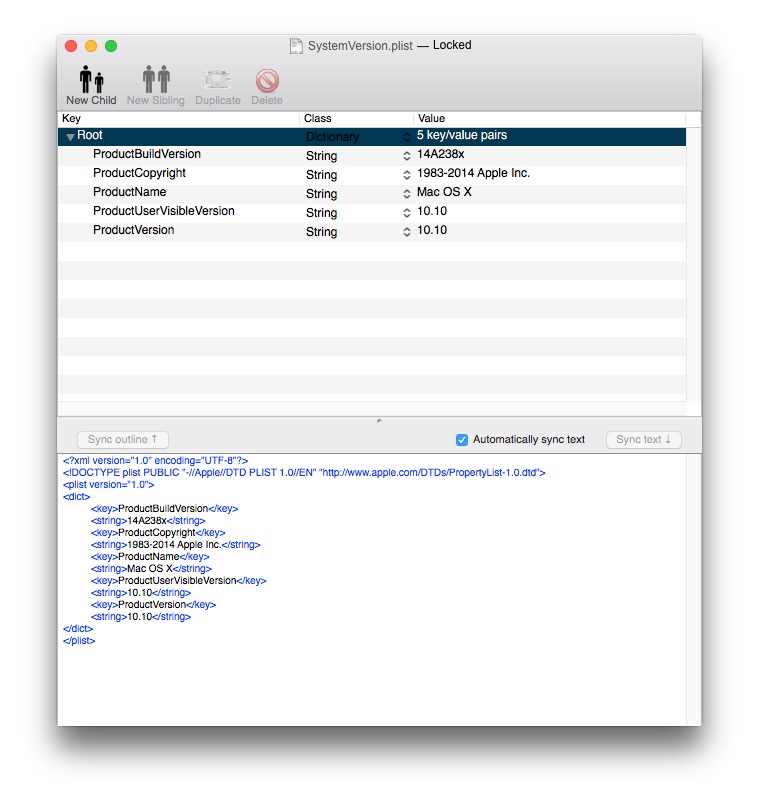
Task: Click the closing </plist> tag line
Action: [79, 641]
